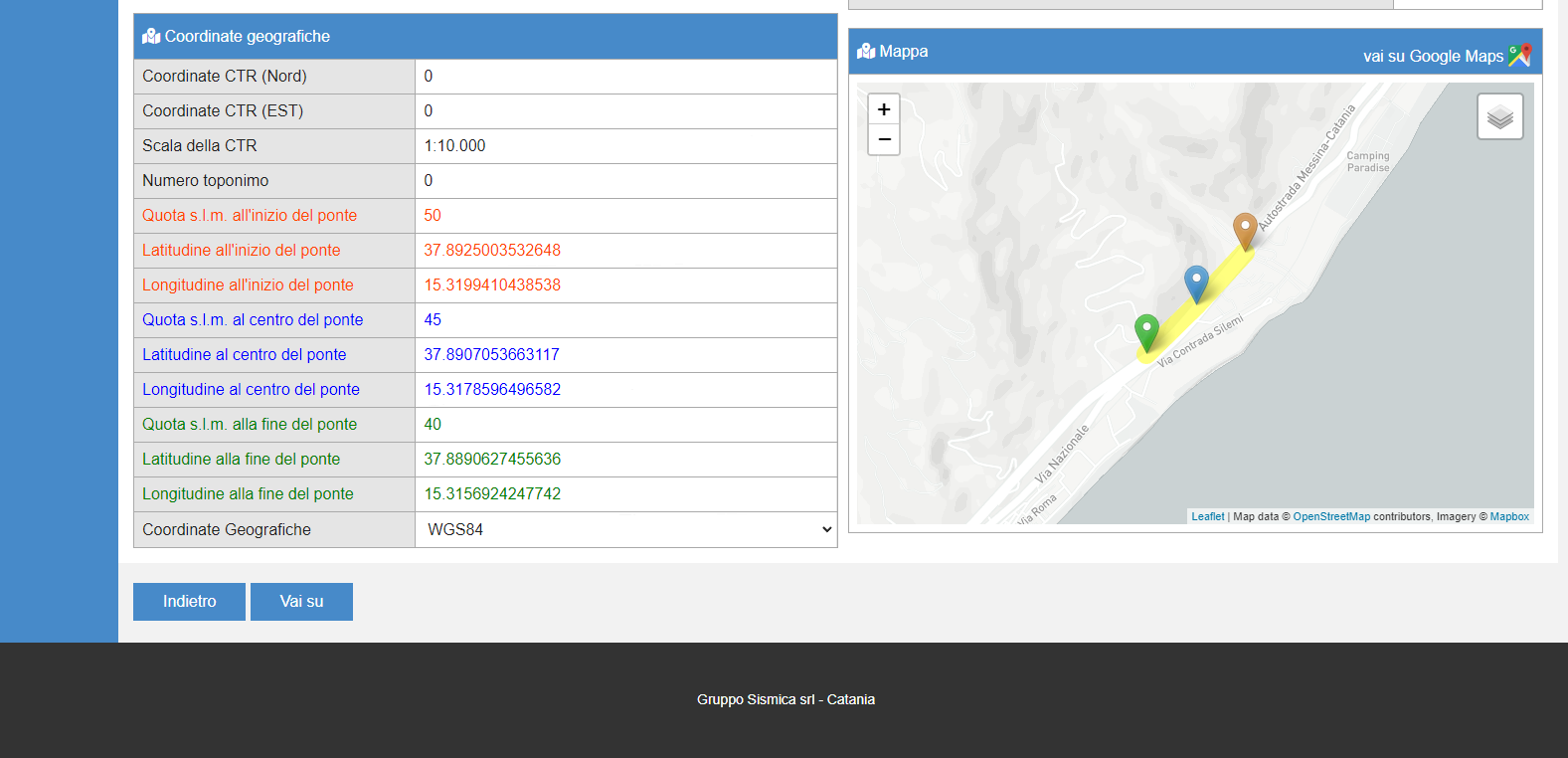Screen dimensions: 1568x758
Task: Click the blue bridge center marker
Action: [x=1196, y=283]
